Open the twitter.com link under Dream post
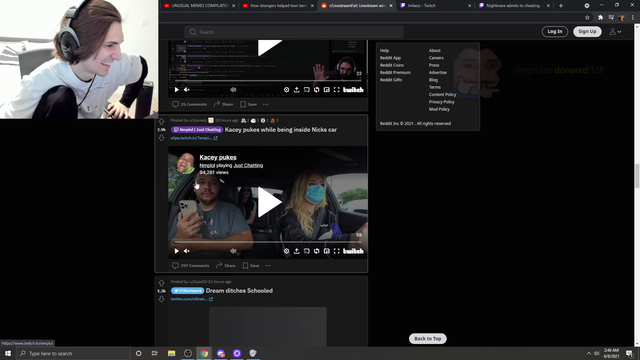Image resolution: width=640 pixels, height=360 pixels. pos(191,299)
